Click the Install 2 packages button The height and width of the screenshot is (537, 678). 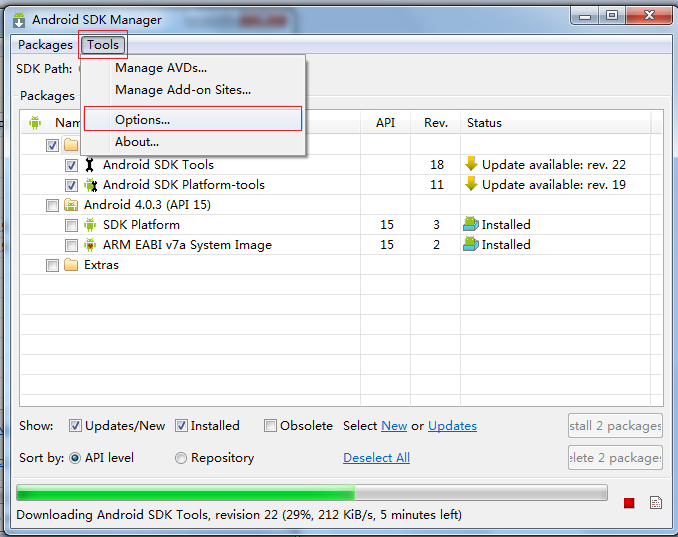pos(615,426)
